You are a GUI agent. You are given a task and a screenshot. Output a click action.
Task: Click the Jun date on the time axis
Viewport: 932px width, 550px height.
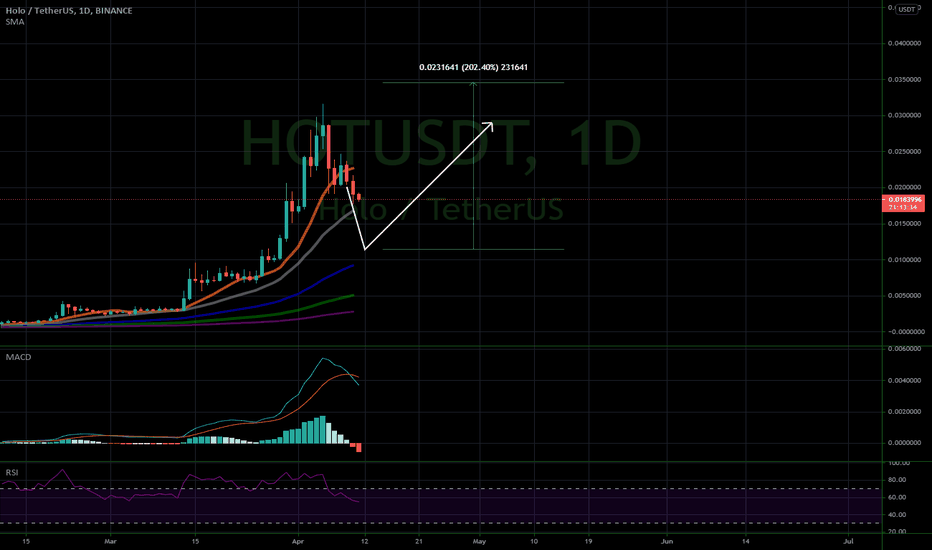[667, 542]
